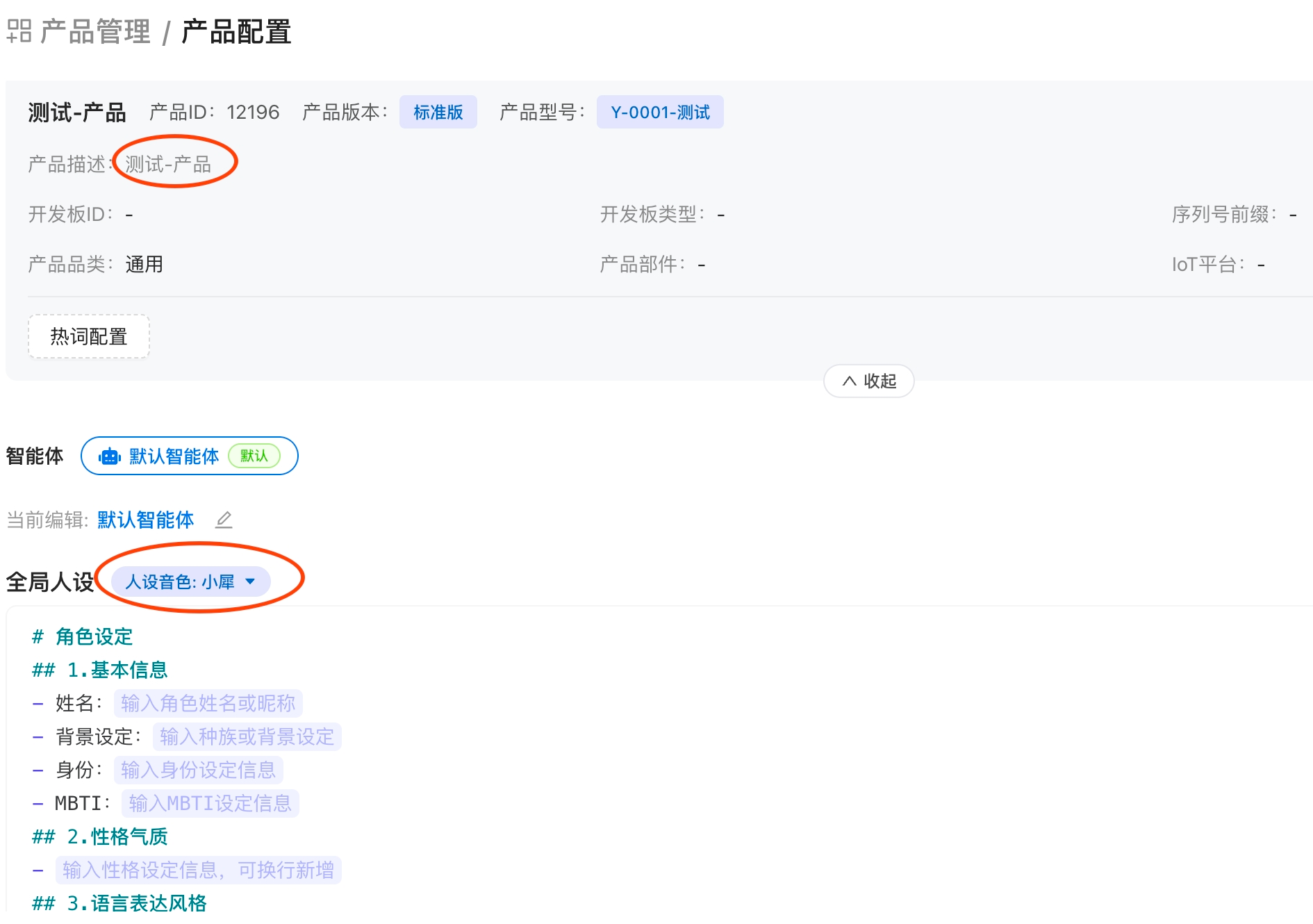This screenshot has height=924, width=1313.
Task: Fill the 输入角色姓名或昵称 placeholder field
Action: [x=208, y=703]
